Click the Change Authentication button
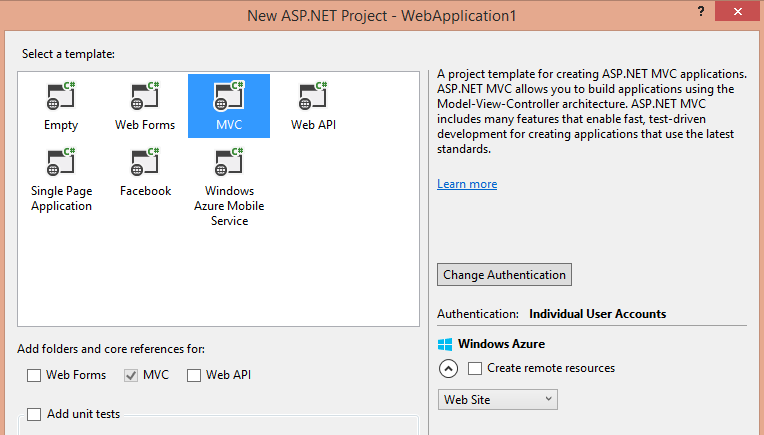Image resolution: width=764 pixels, height=435 pixels. coord(505,274)
